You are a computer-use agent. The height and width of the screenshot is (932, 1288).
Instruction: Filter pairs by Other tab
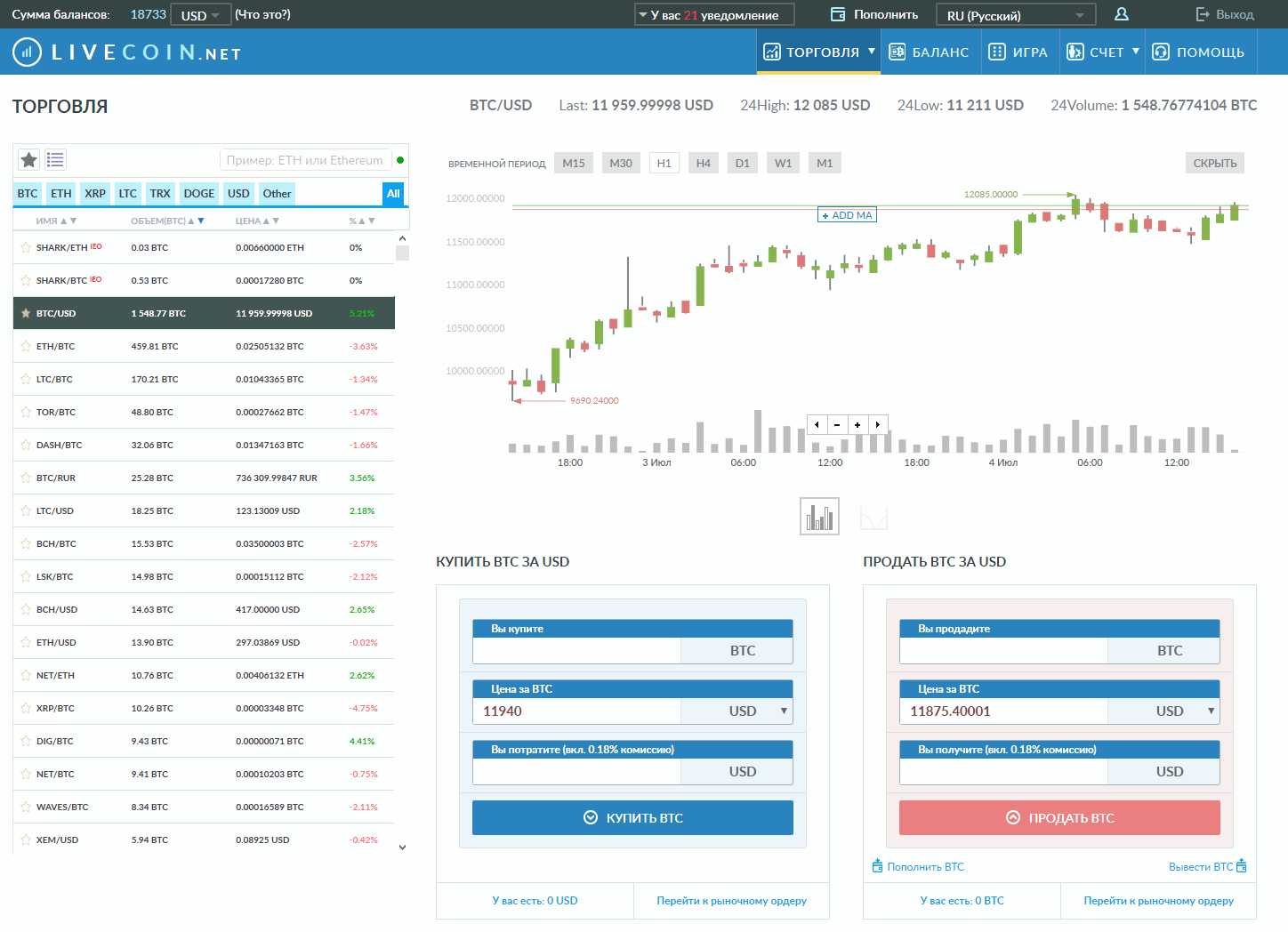[277, 193]
